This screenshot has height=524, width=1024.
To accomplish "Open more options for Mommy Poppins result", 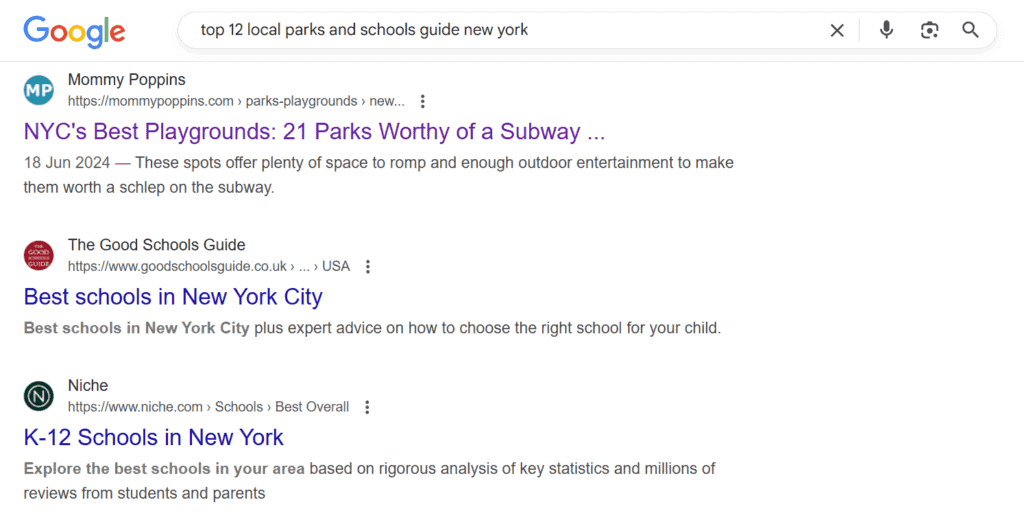I will (423, 101).
